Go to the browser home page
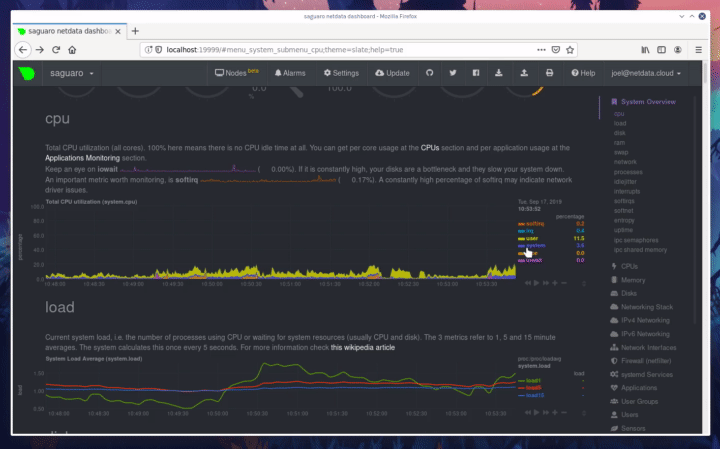The height and width of the screenshot is (449, 720). pyautogui.click(x=72, y=50)
